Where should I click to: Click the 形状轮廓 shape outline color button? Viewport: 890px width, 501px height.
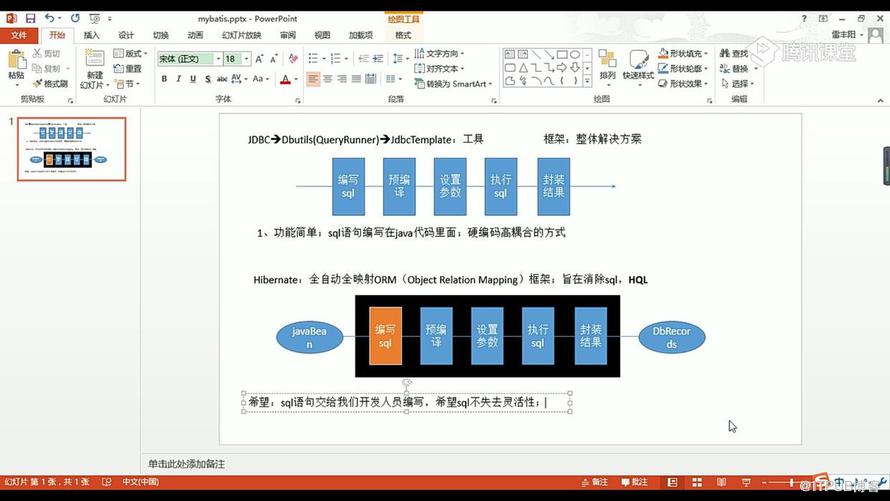pos(683,68)
